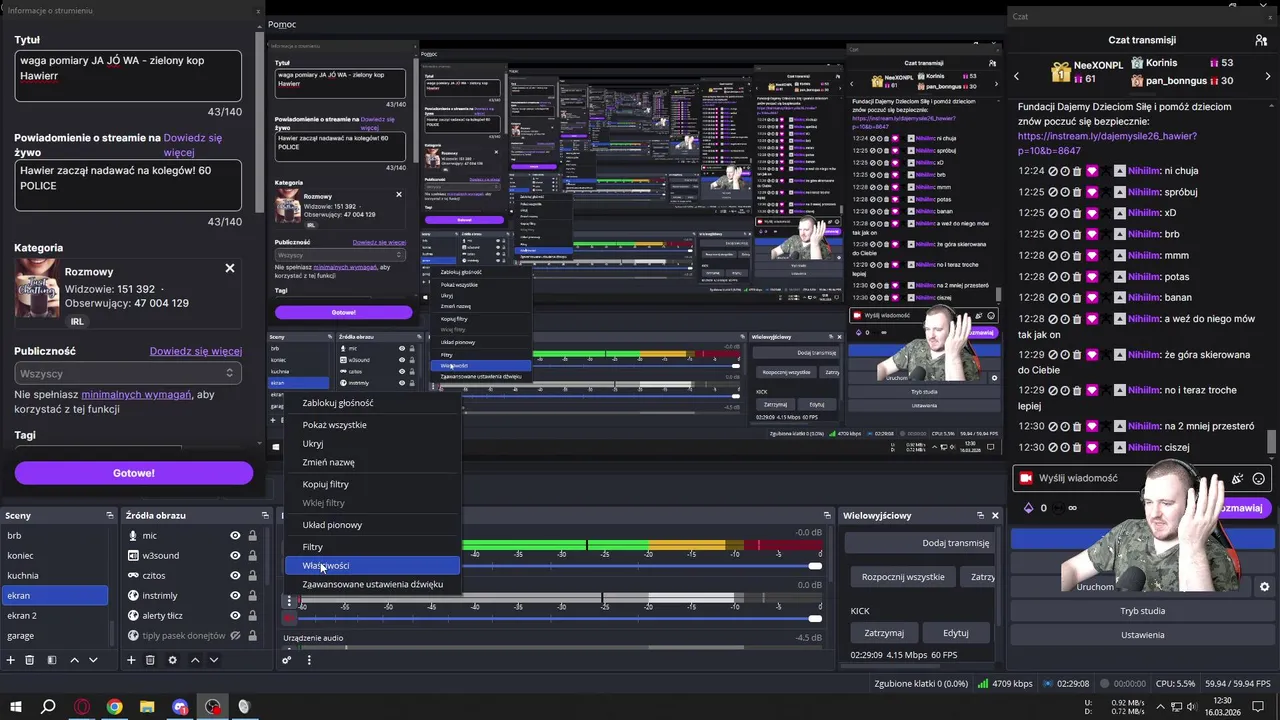Hide the mic source

[x=235, y=535]
